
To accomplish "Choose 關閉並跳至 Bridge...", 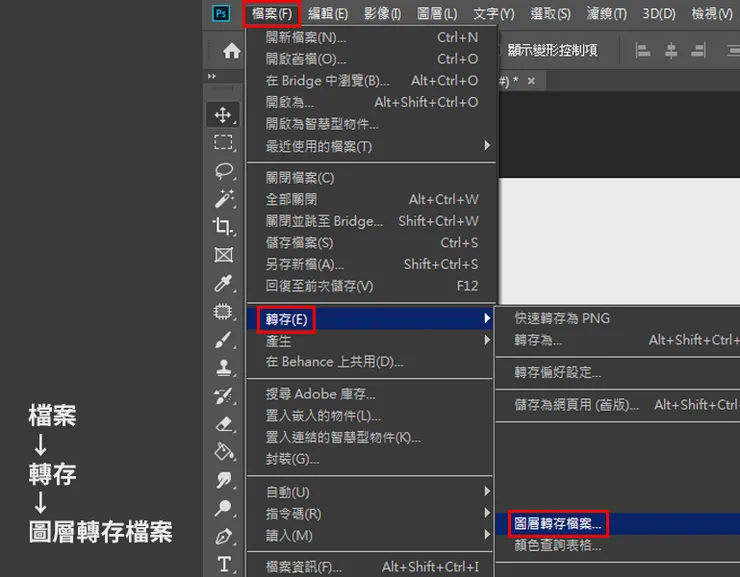I will point(371,221).
